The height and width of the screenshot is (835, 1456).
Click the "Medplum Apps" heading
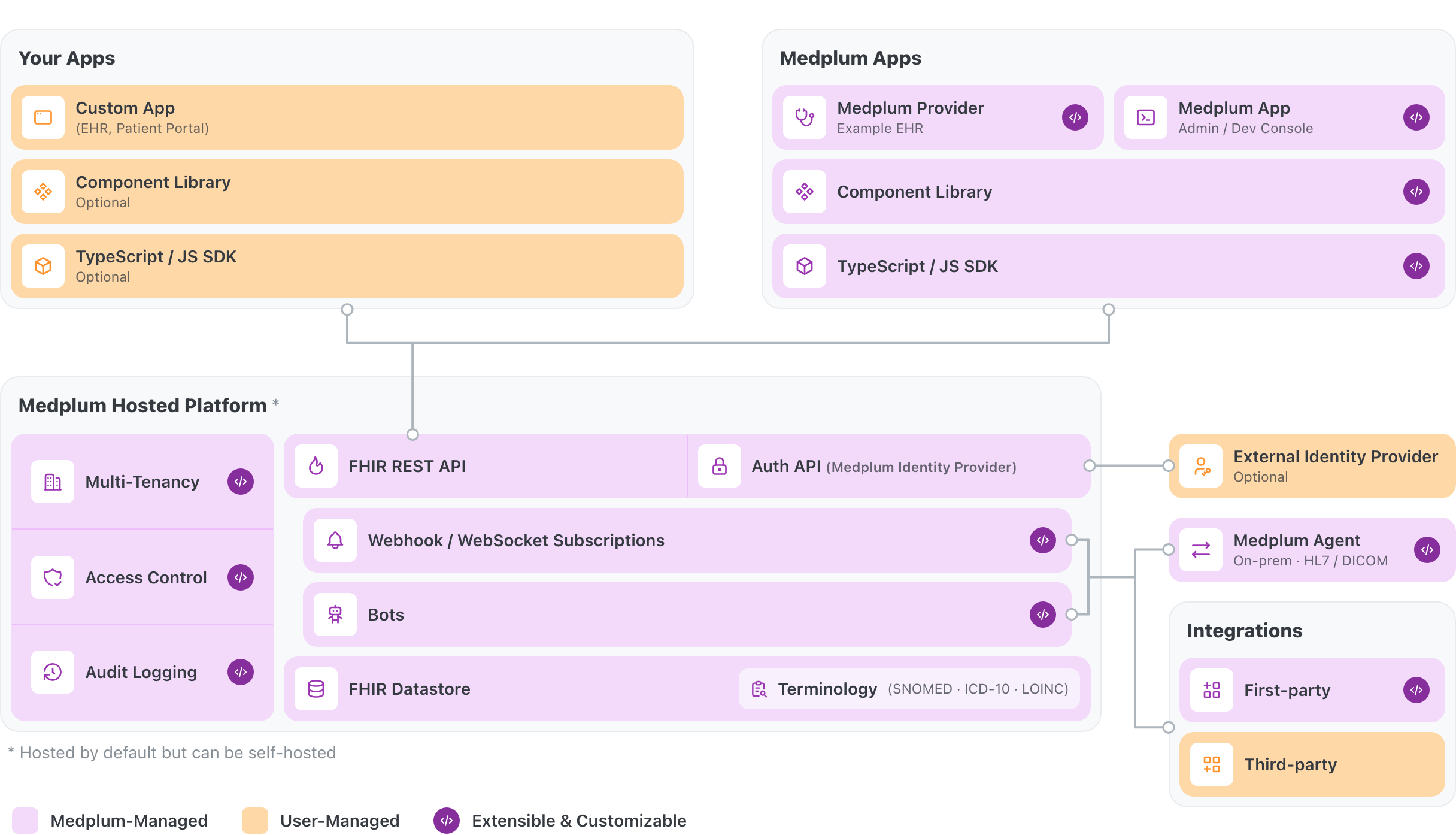click(850, 58)
